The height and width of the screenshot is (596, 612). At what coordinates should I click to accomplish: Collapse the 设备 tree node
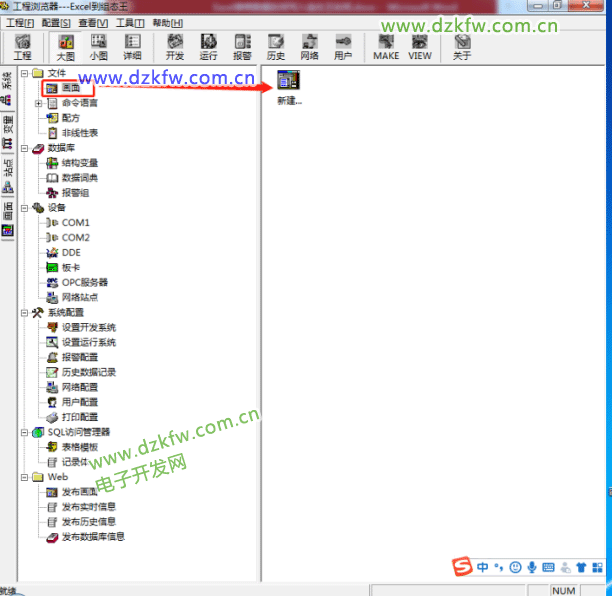point(24,207)
